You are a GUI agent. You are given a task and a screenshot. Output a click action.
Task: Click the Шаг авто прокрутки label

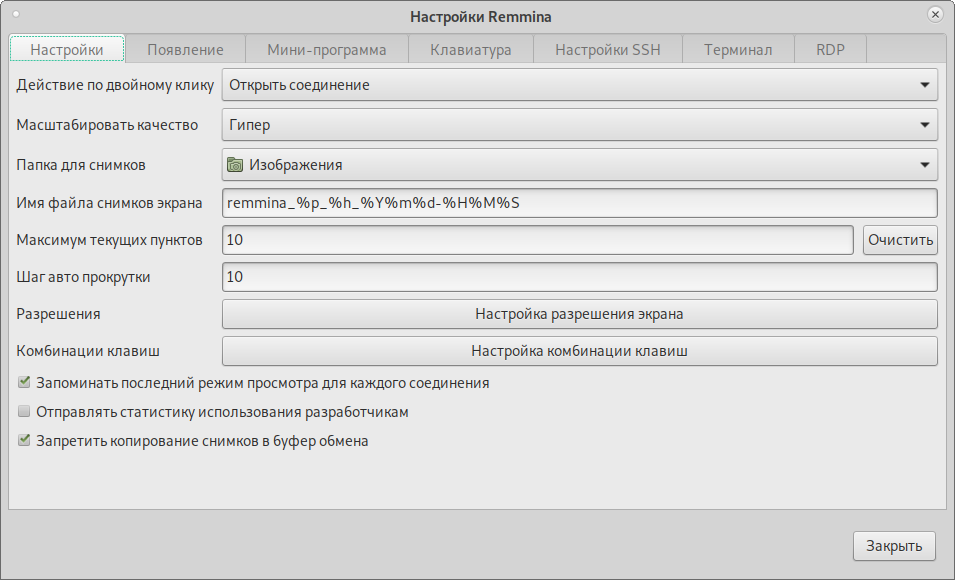83,277
